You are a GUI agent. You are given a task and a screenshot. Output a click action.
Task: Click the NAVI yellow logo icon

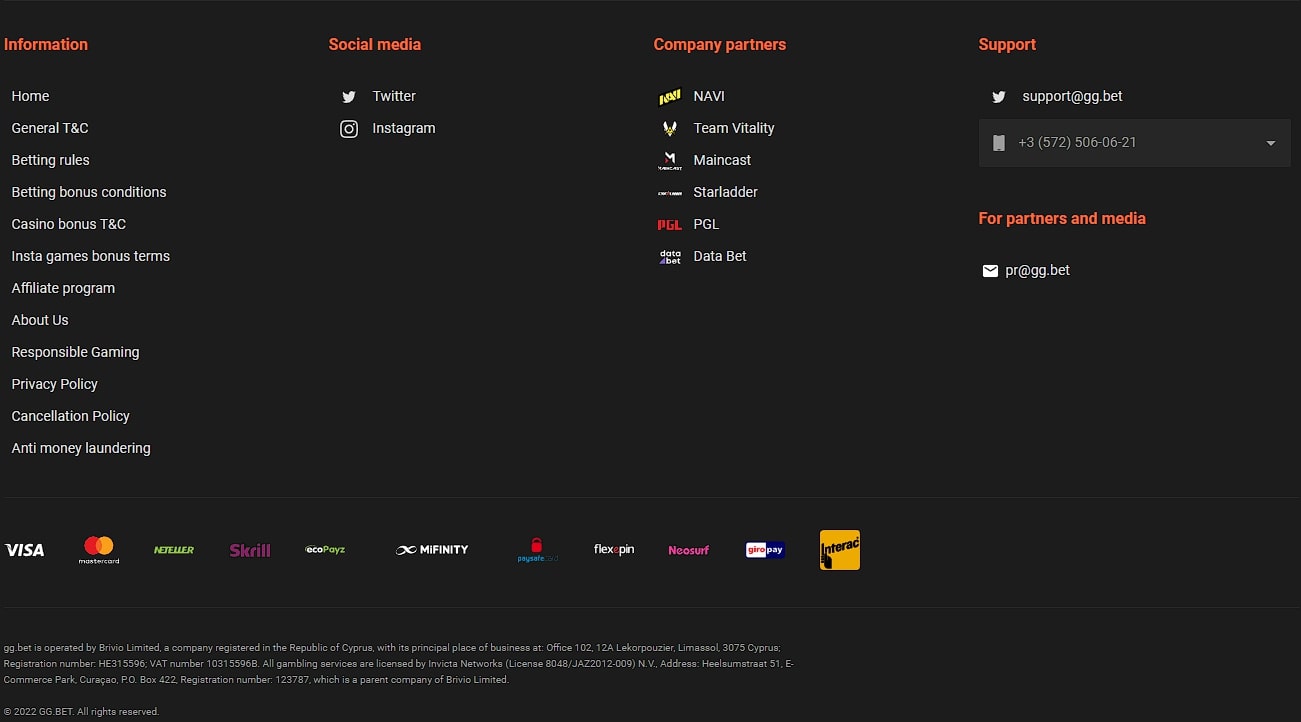click(670, 97)
